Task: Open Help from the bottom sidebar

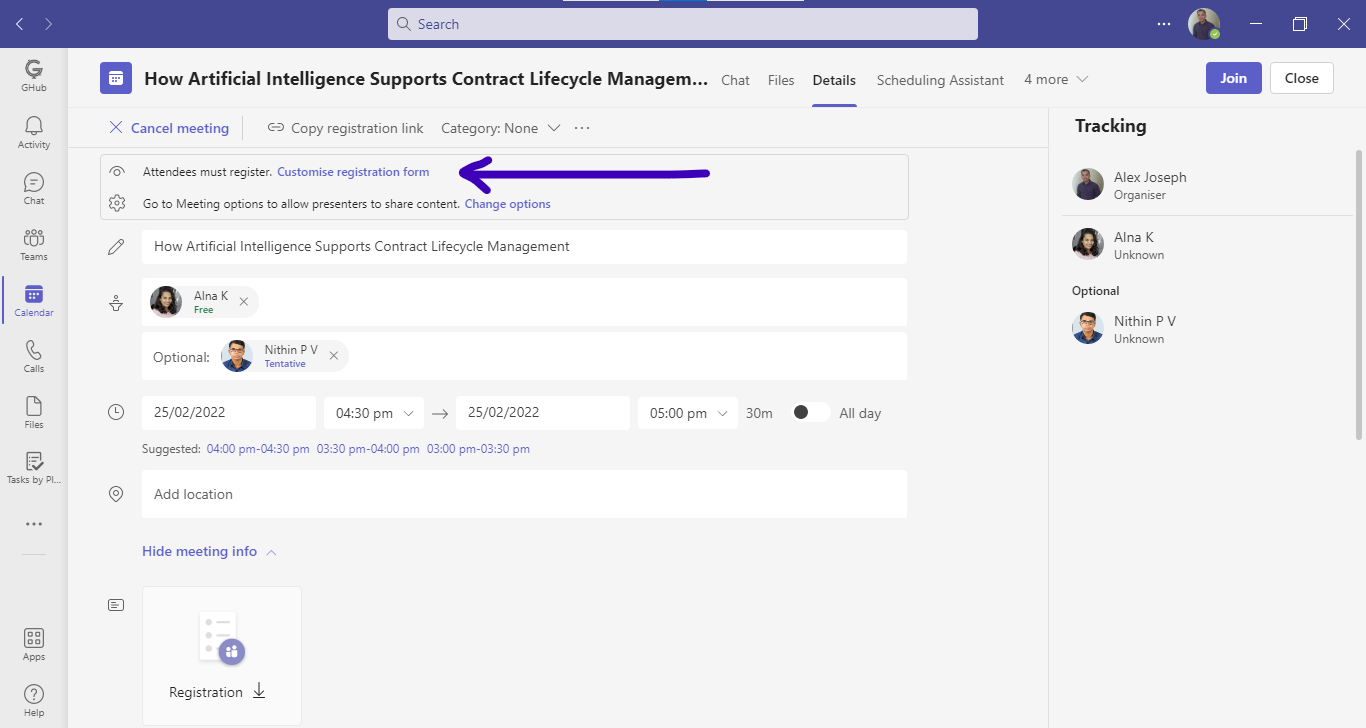Action: point(33,698)
